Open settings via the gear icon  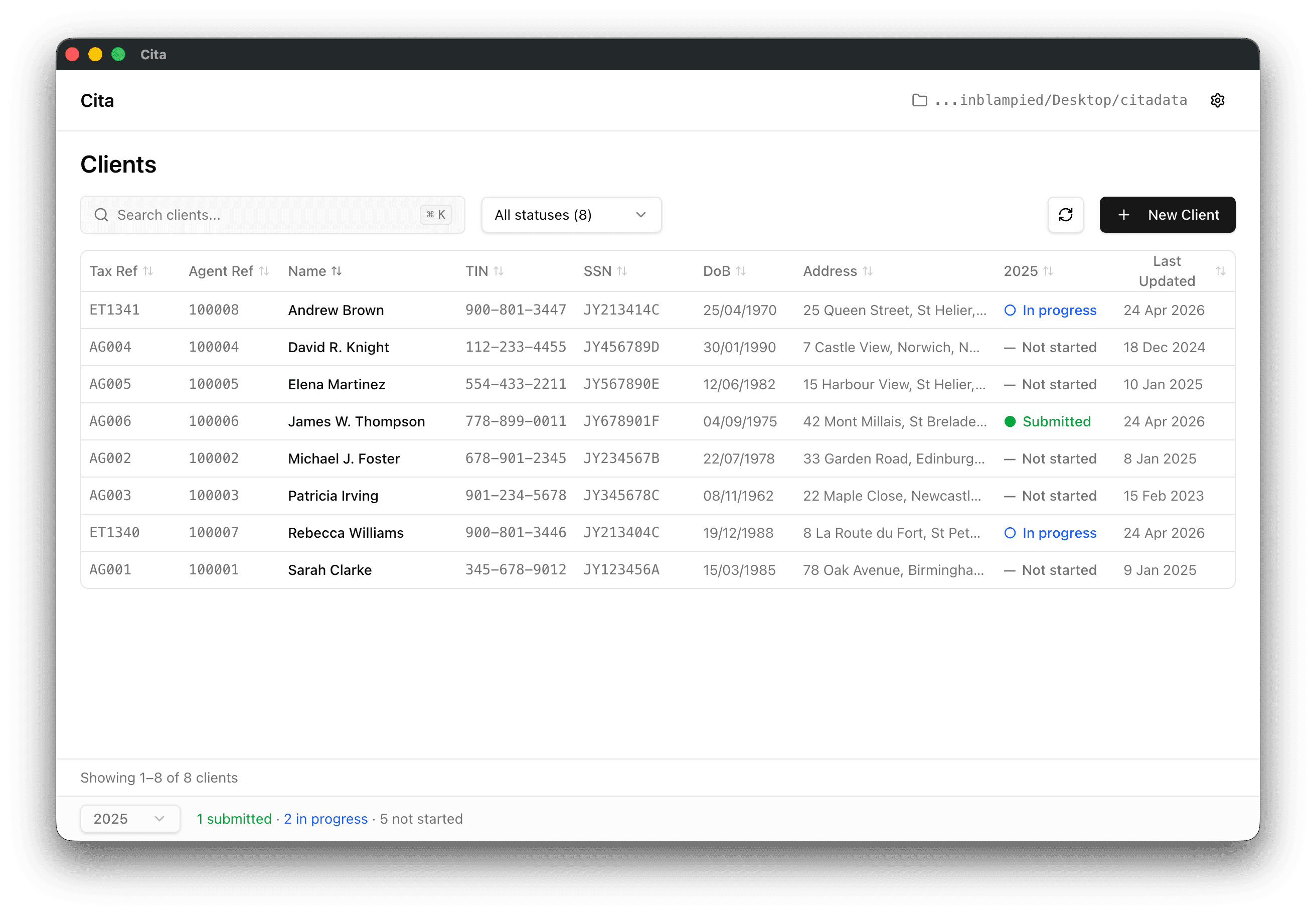(1217, 100)
